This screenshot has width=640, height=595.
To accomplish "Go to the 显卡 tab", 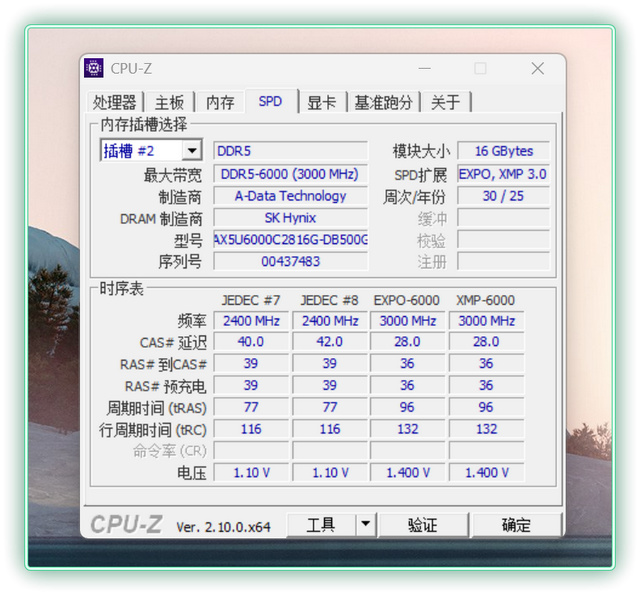I will click(322, 102).
